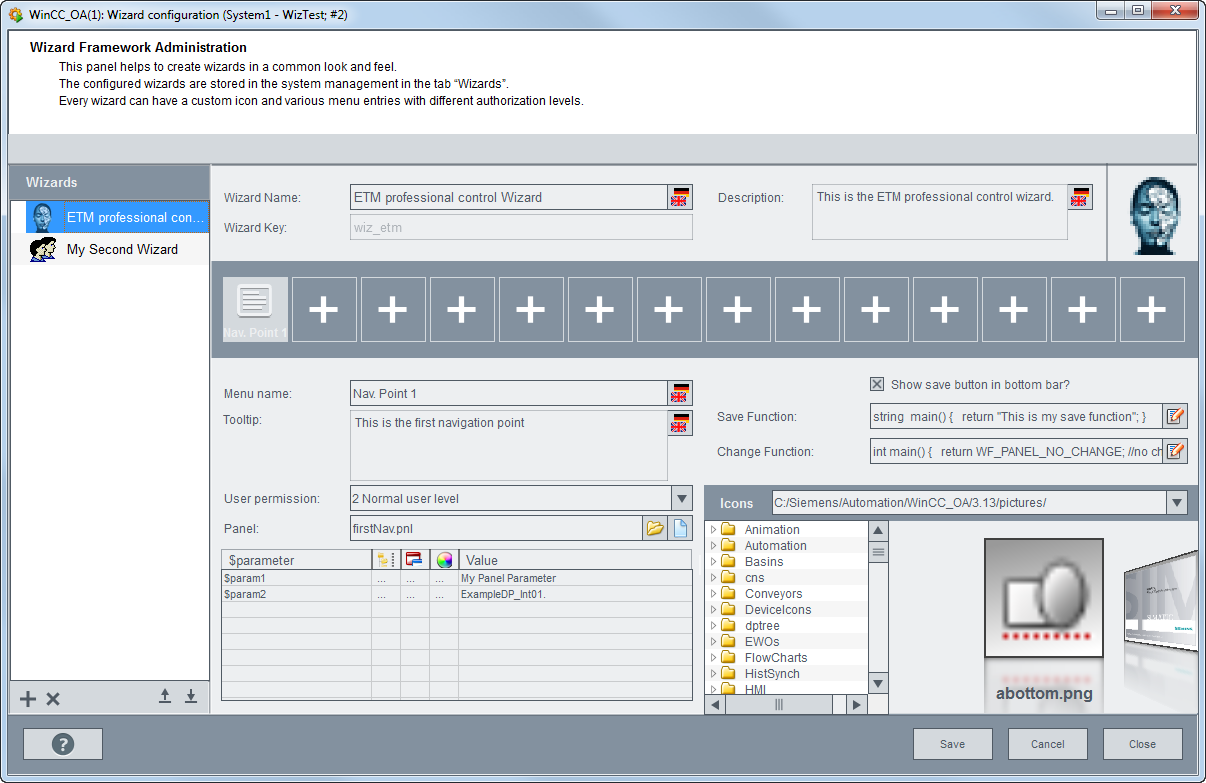
Task: Open the Change Function script editor
Action: click(1175, 452)
